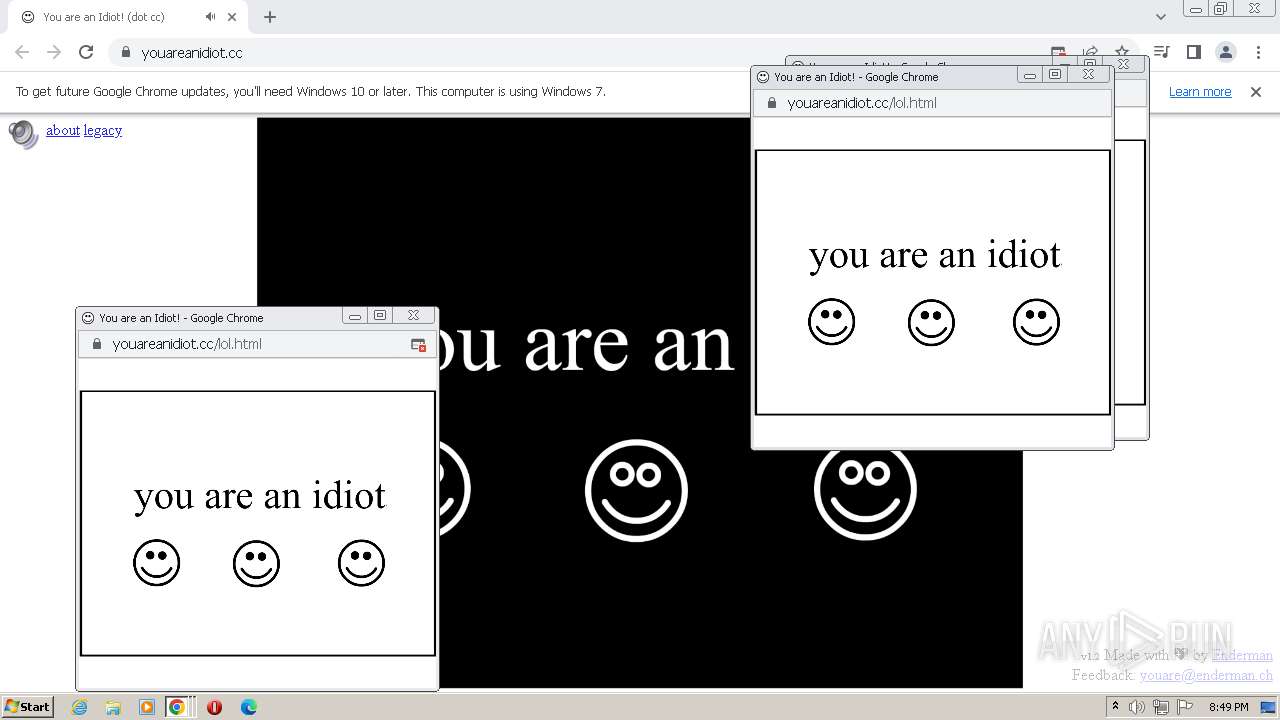1280x720 pixels.
Task: Minimize the front right popup window
Action: tap(1030, 75)
